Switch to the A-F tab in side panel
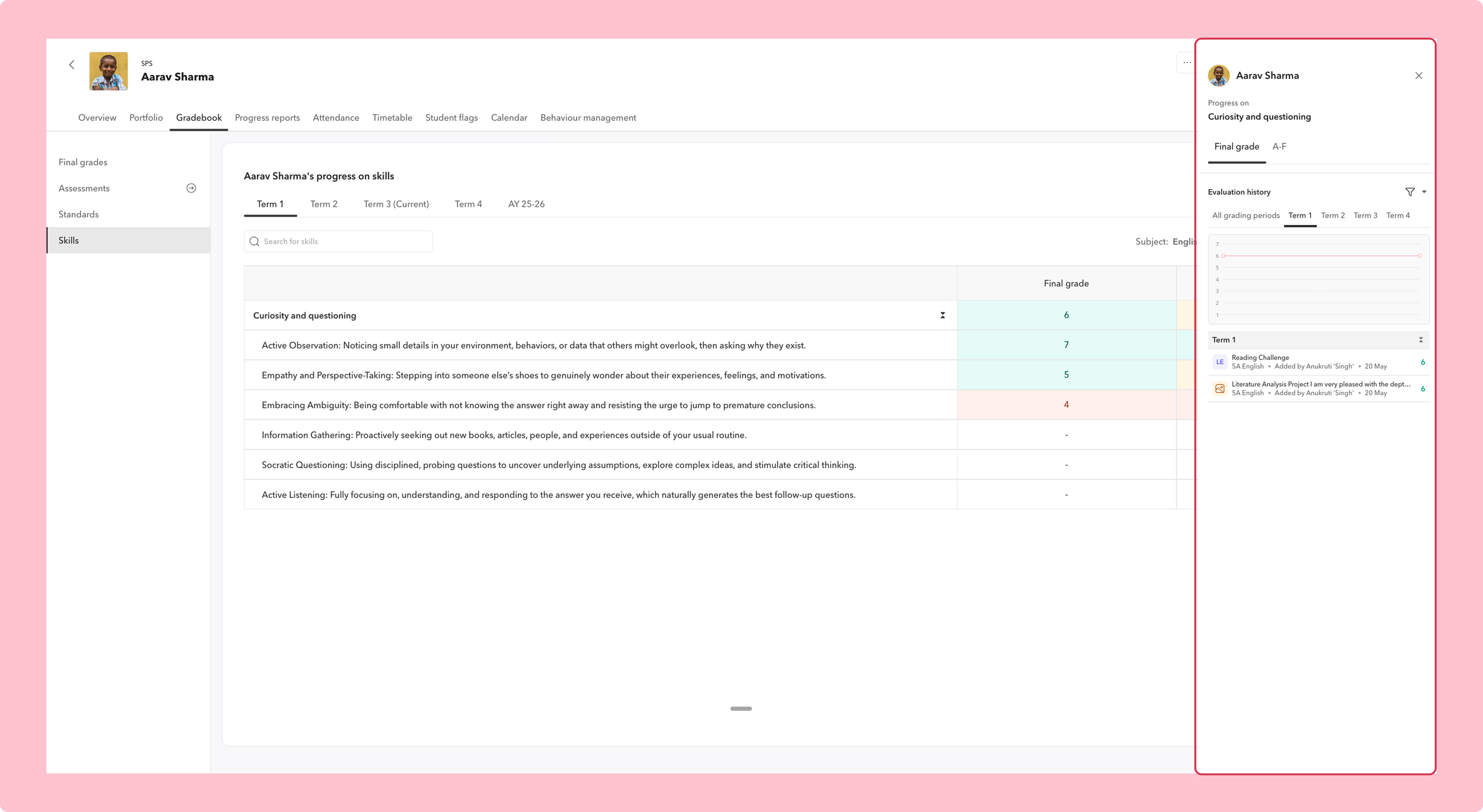The image size is (1483, 812). [x=1279, y=147]
